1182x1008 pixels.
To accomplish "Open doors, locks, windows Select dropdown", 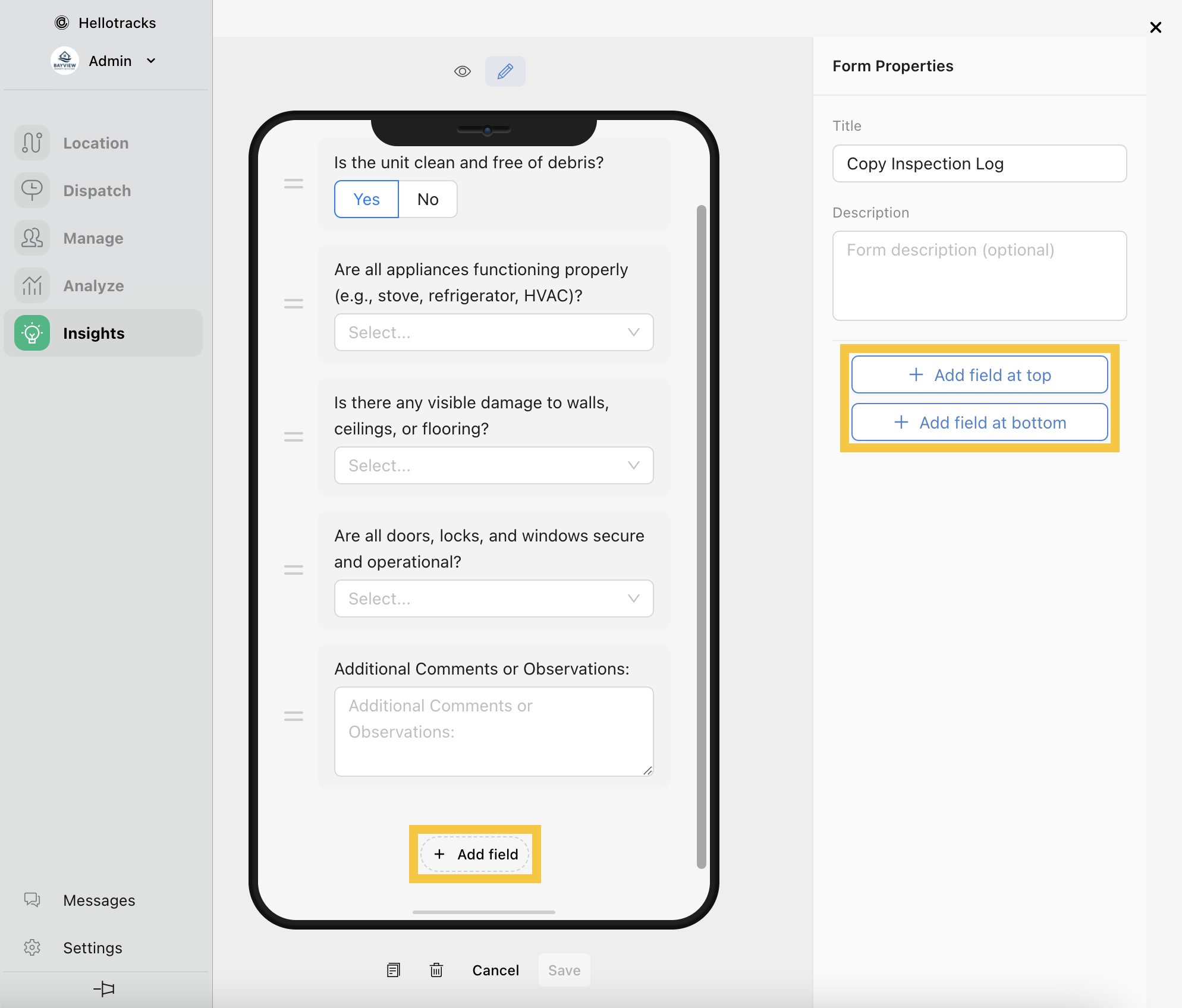I will [493, 598].
